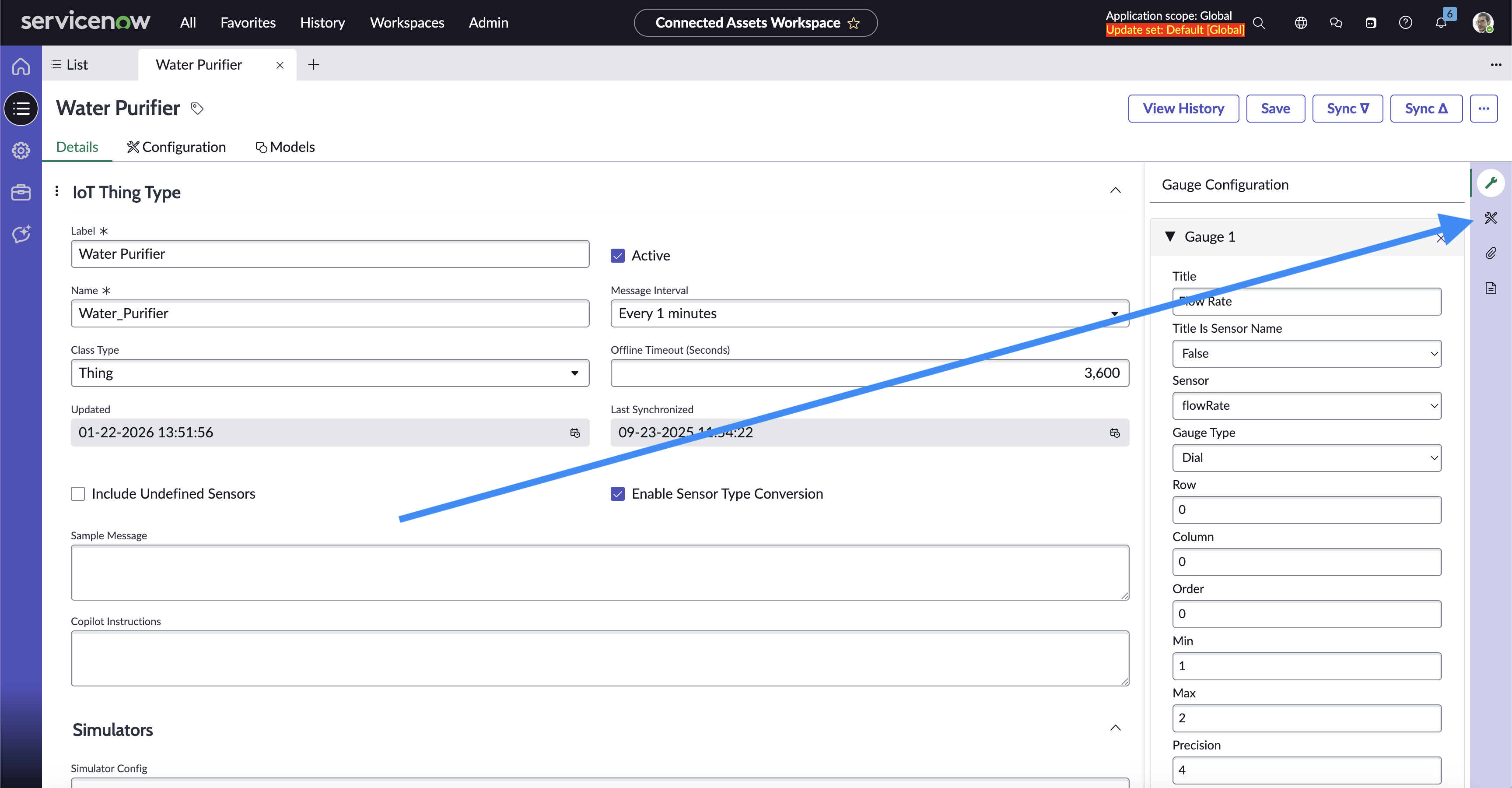The height and width of the screenshot is (788, 1512).
Task: Click the Label input field
Action: (x=330, y=253)
